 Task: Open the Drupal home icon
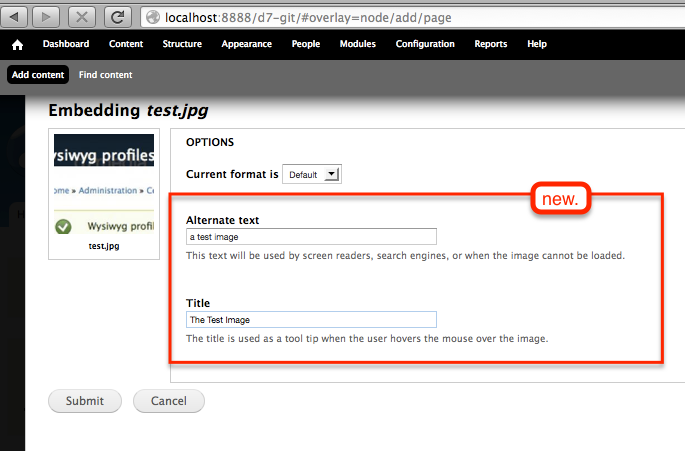click(17, 45)
